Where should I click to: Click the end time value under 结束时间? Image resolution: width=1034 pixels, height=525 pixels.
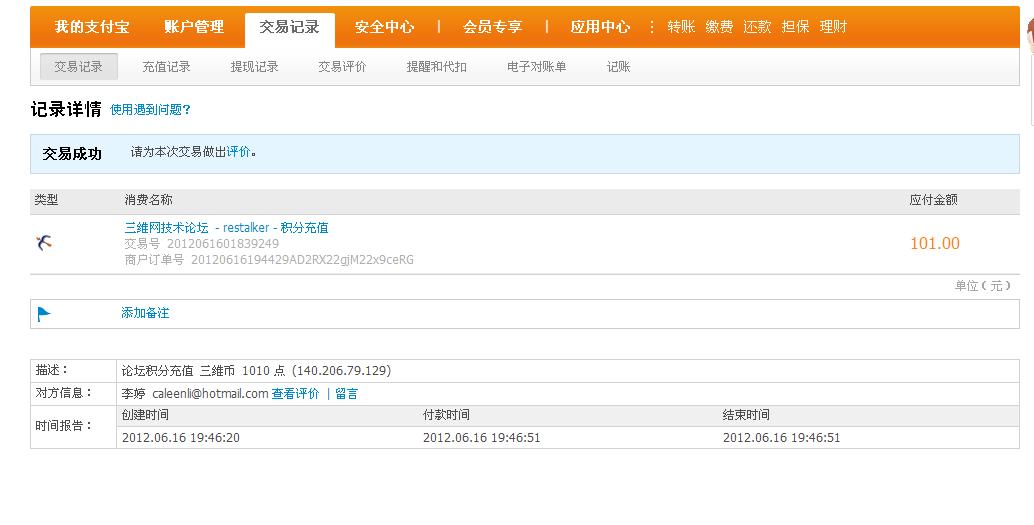pos(781,437)
